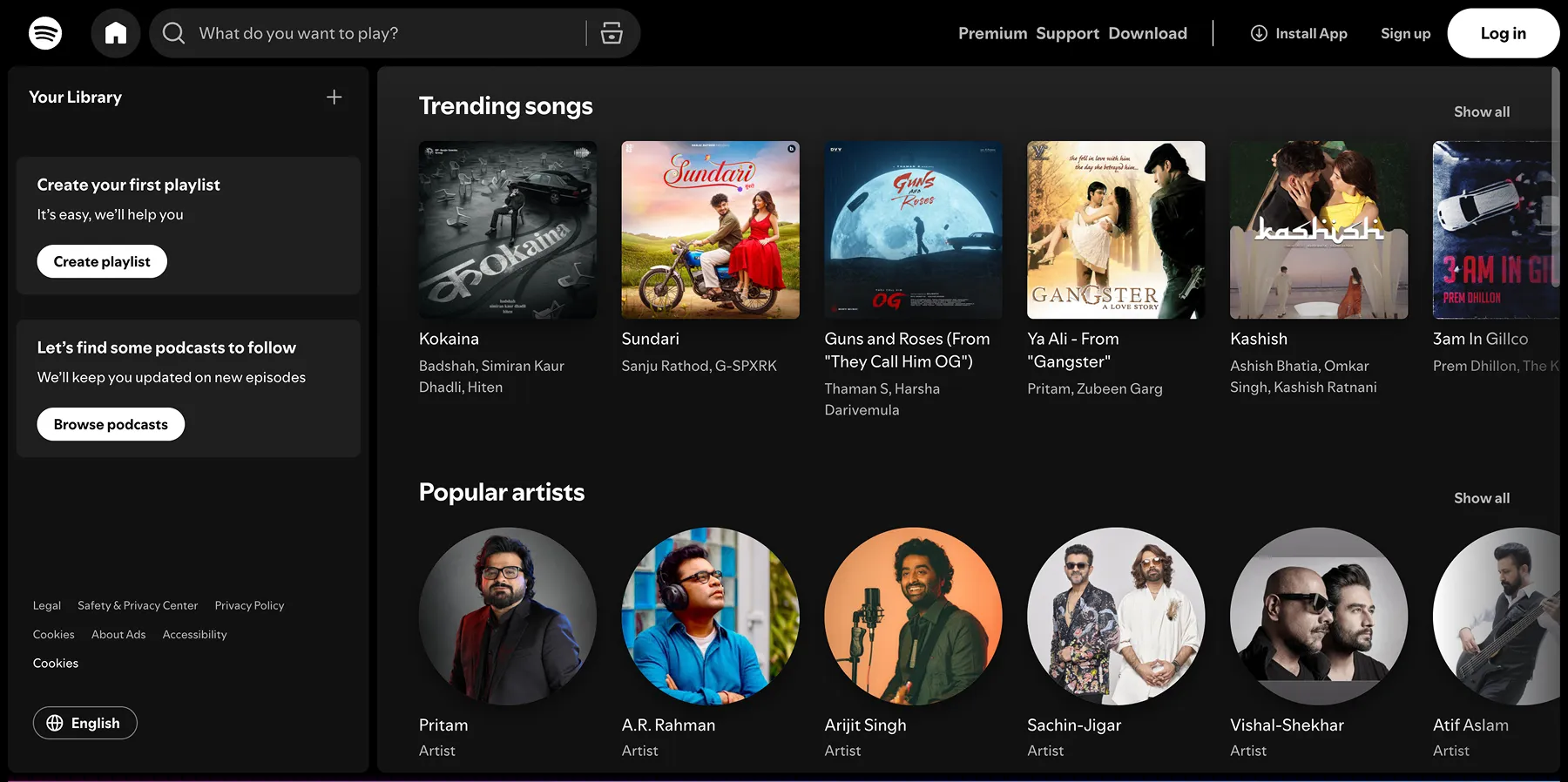
Task: Open About Ads link
Action: pyautogui.click(x=118, y=634)
